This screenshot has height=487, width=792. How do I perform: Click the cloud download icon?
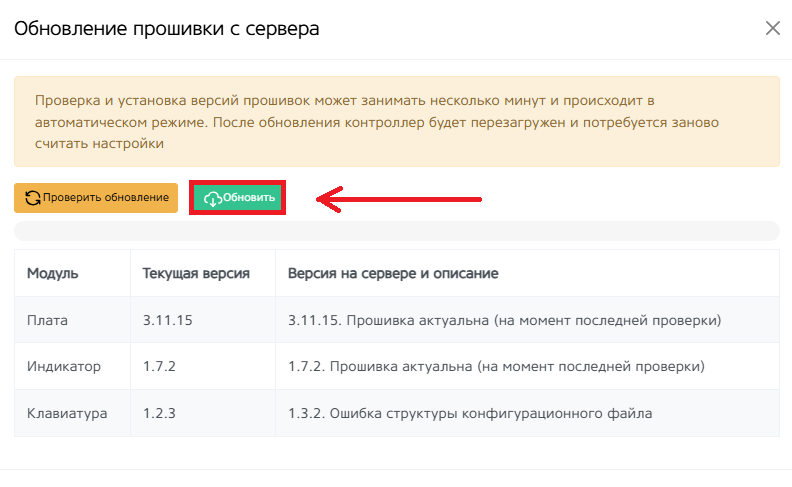point(213,199)
